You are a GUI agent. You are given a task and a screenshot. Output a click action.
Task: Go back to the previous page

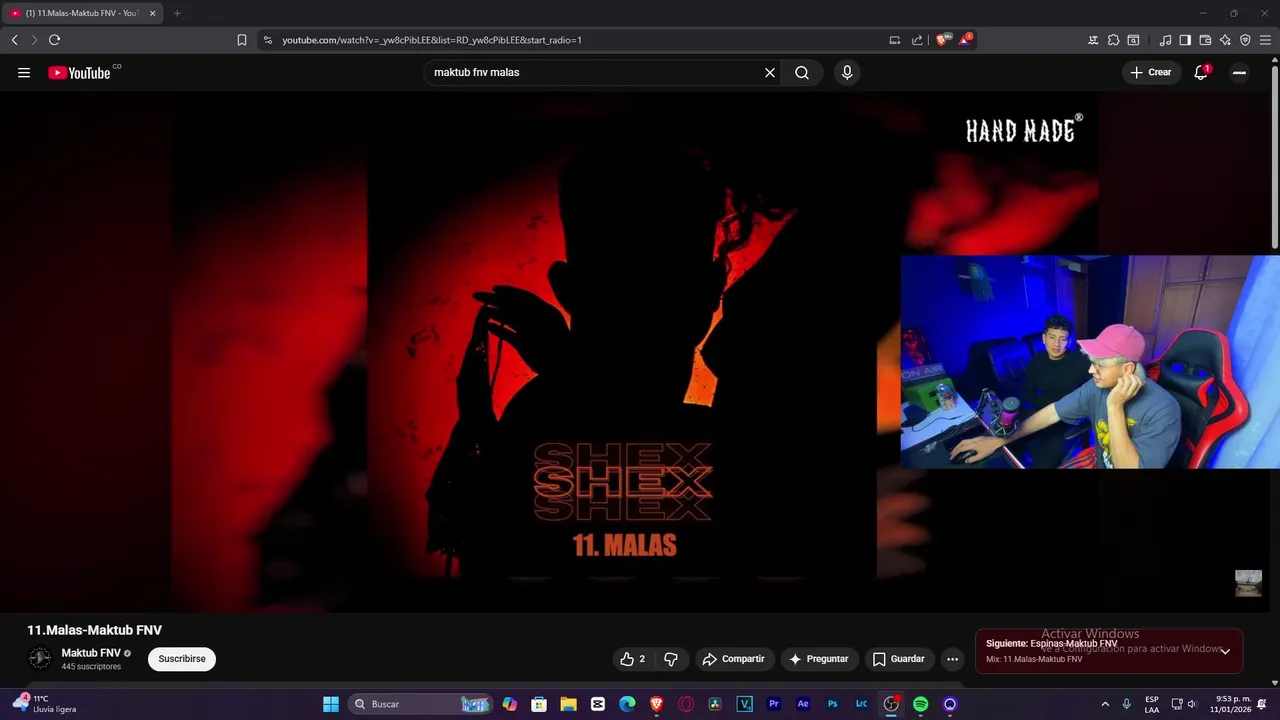pyautogui.click(x=14, y=40)
